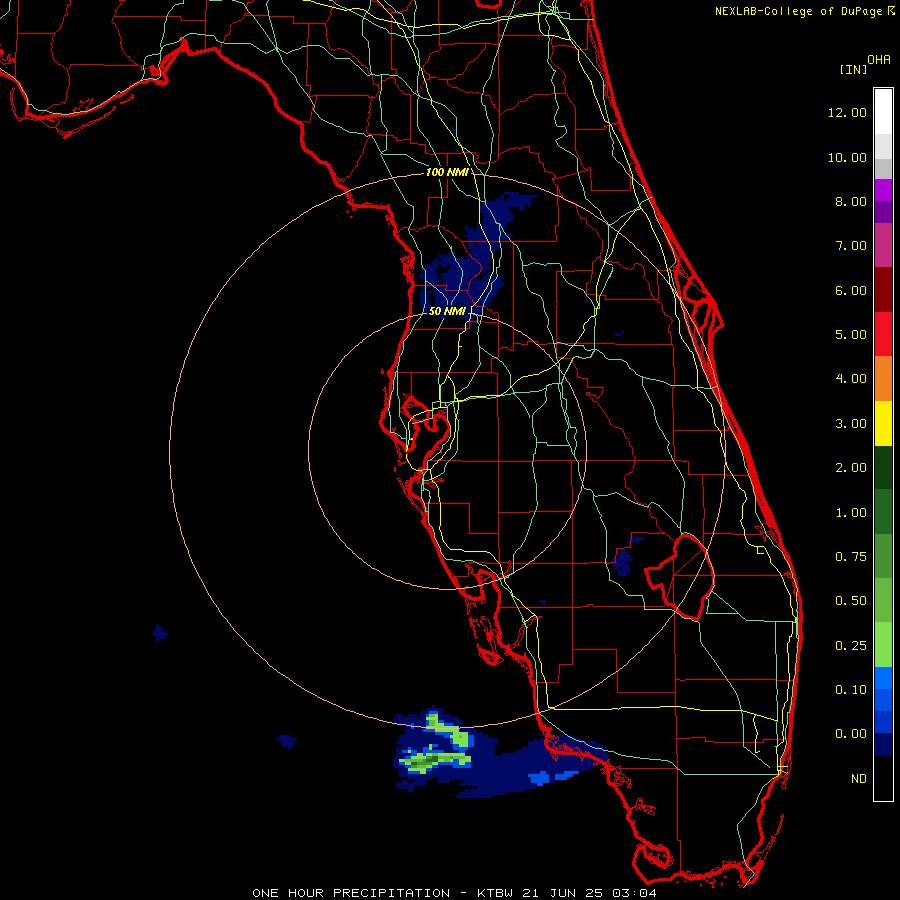Click the One Hour Precipitation KTBW caption
The height and width of the screenshot is (900, 900).
pyautogui.click(x=454, y=893)
